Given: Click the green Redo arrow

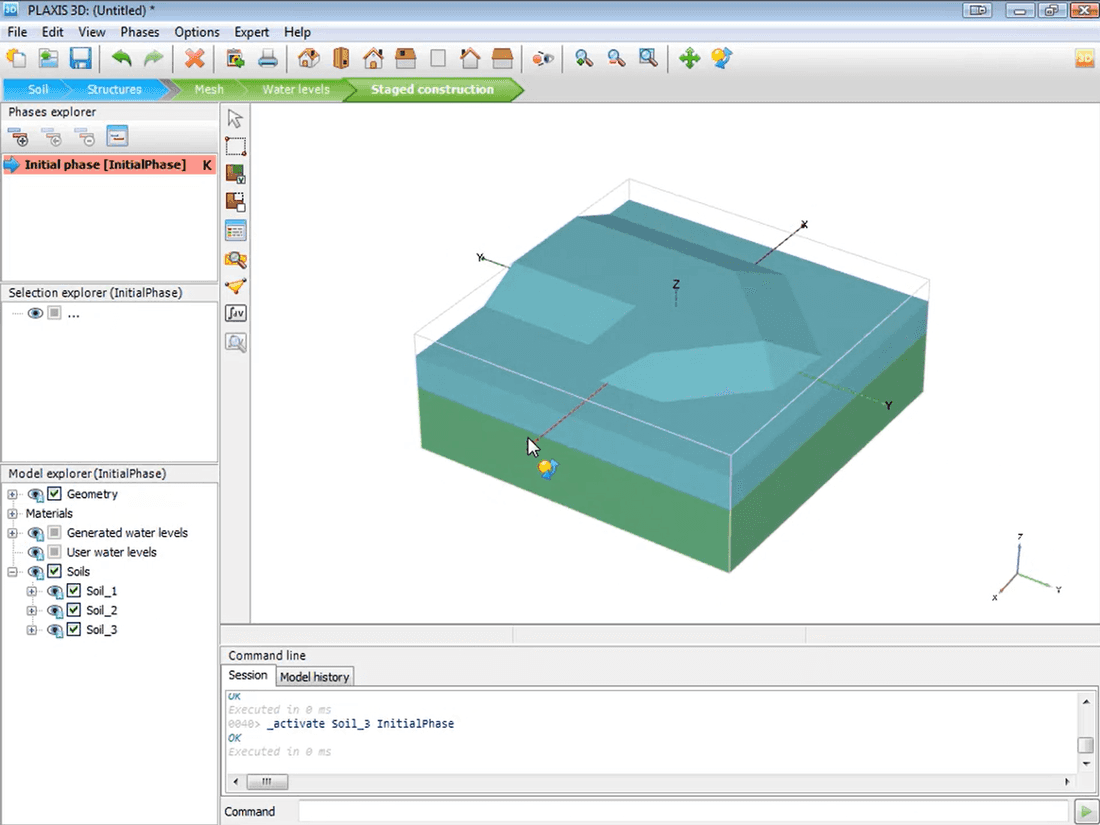Looking at the screenshot, I should coord(153,58).
